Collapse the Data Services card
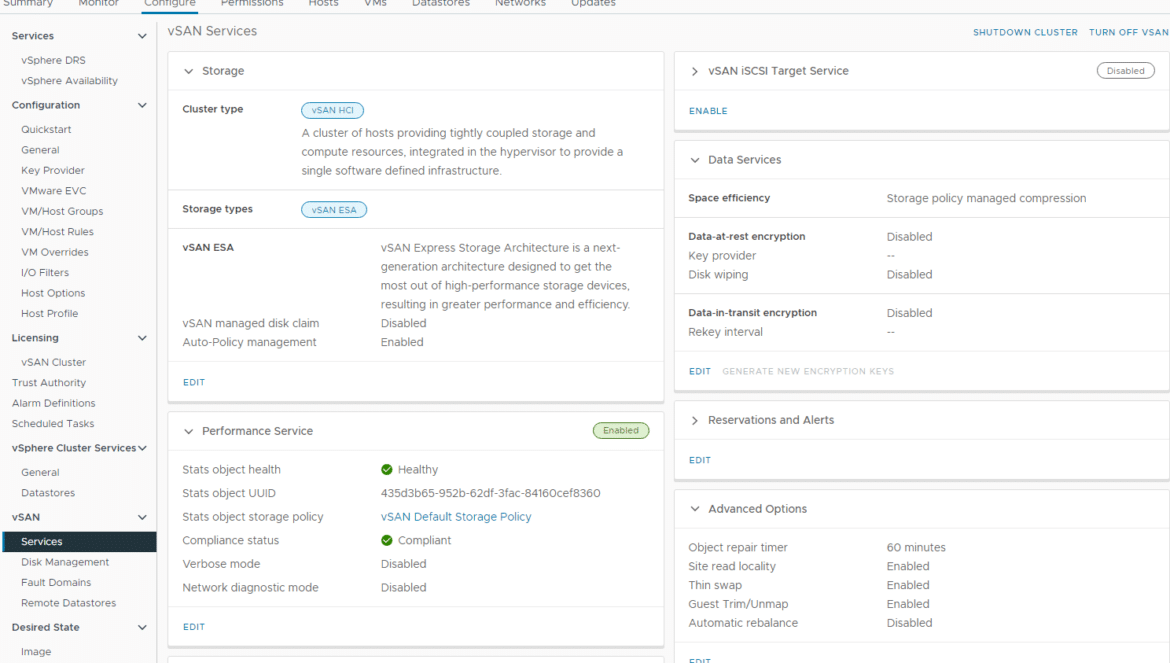 coord(695,160)
